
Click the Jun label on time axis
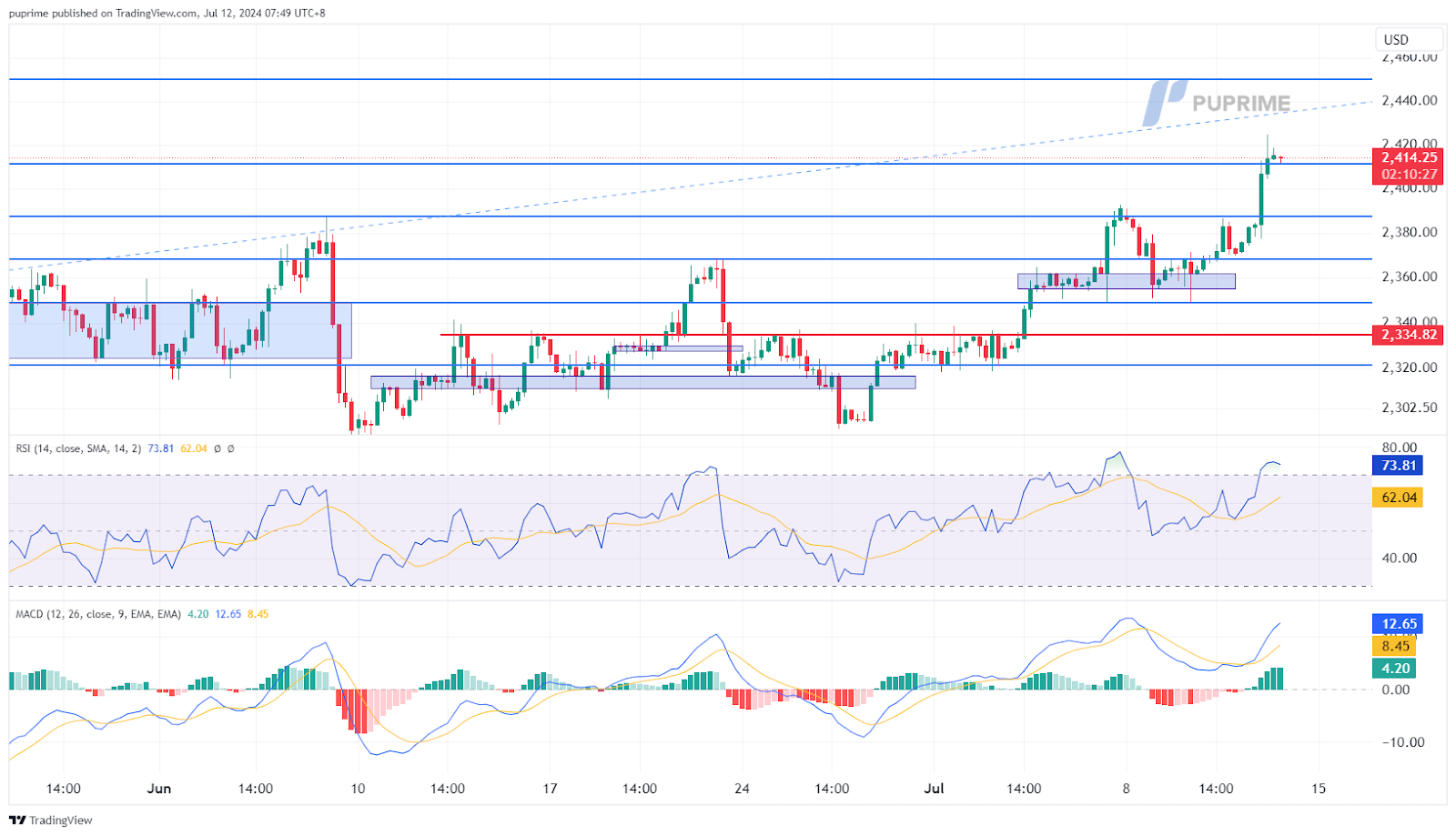tap(159, 789)
